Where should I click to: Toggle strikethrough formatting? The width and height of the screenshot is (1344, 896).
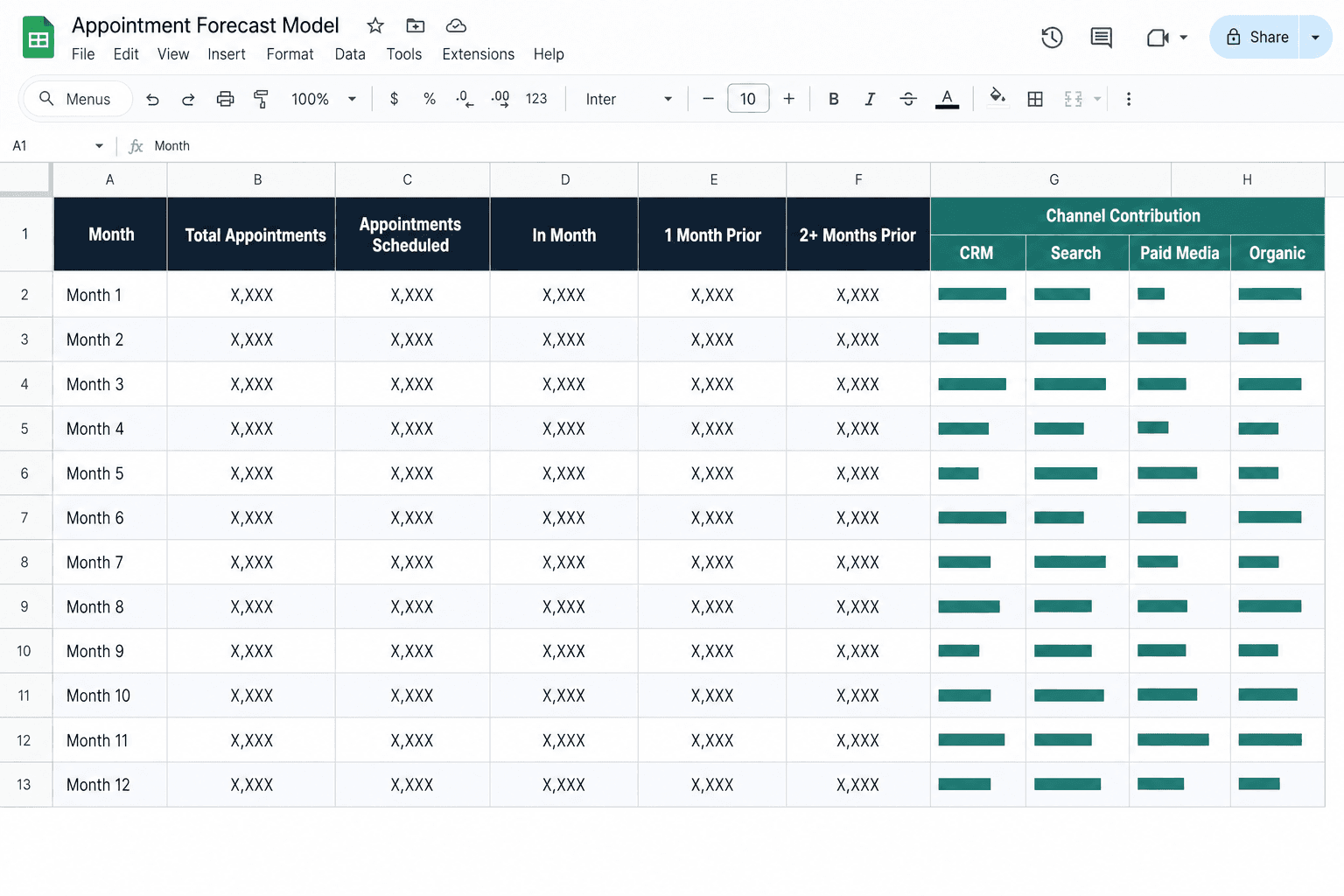tap(908, 99)
